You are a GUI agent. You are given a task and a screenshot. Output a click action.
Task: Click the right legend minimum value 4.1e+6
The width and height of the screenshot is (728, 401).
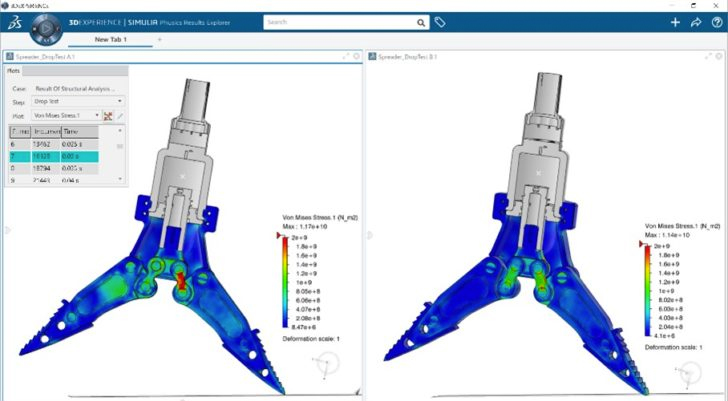click(x=666, y=336)
